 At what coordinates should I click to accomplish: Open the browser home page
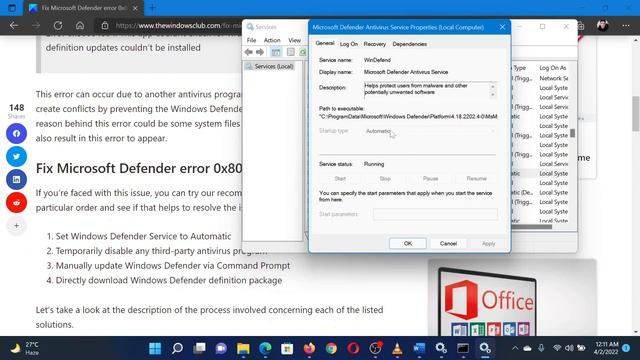point(80,25)
